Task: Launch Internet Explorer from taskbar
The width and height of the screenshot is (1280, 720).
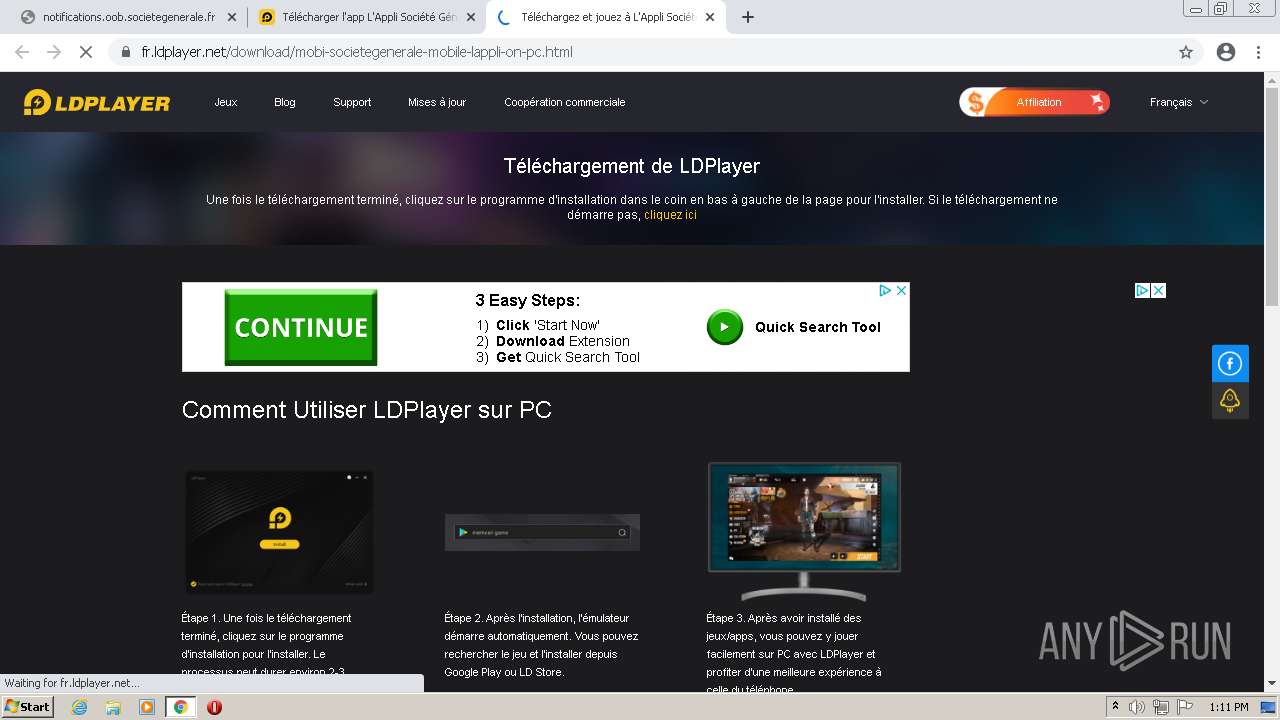Action: [x=79, y=707]
